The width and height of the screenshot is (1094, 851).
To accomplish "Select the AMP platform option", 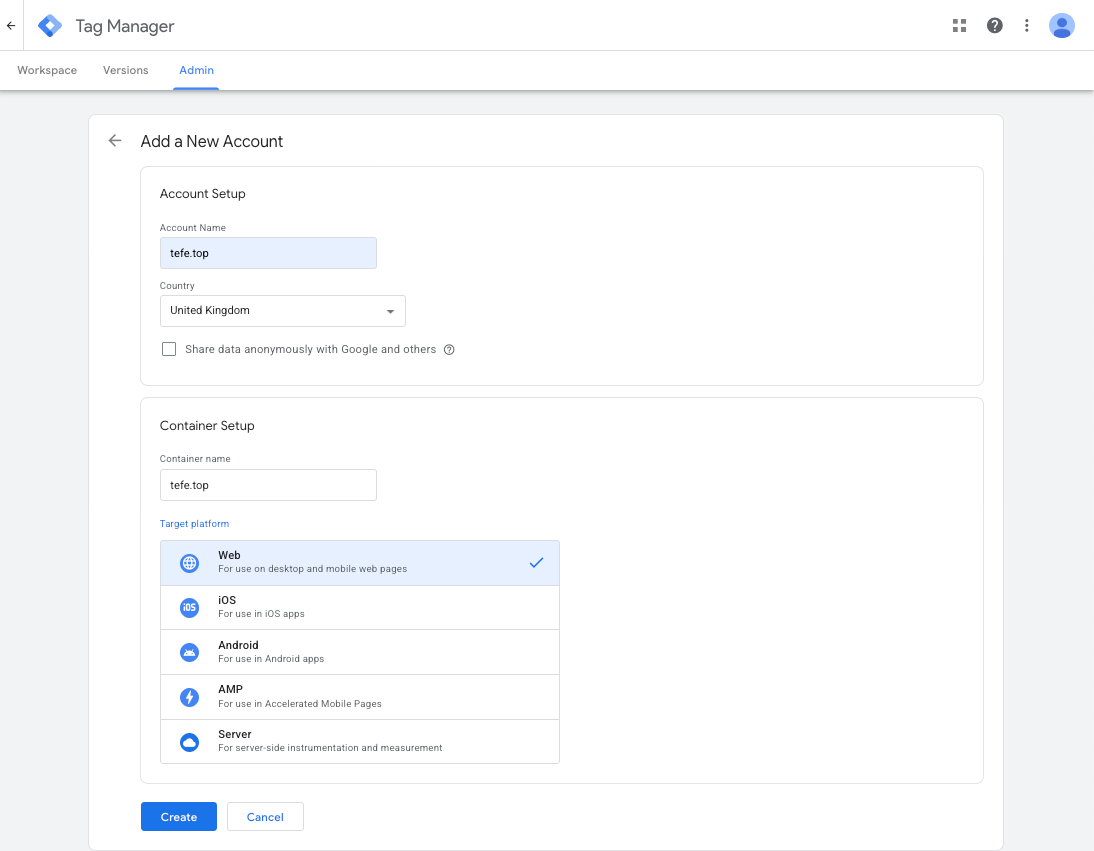I will [359, 697].
